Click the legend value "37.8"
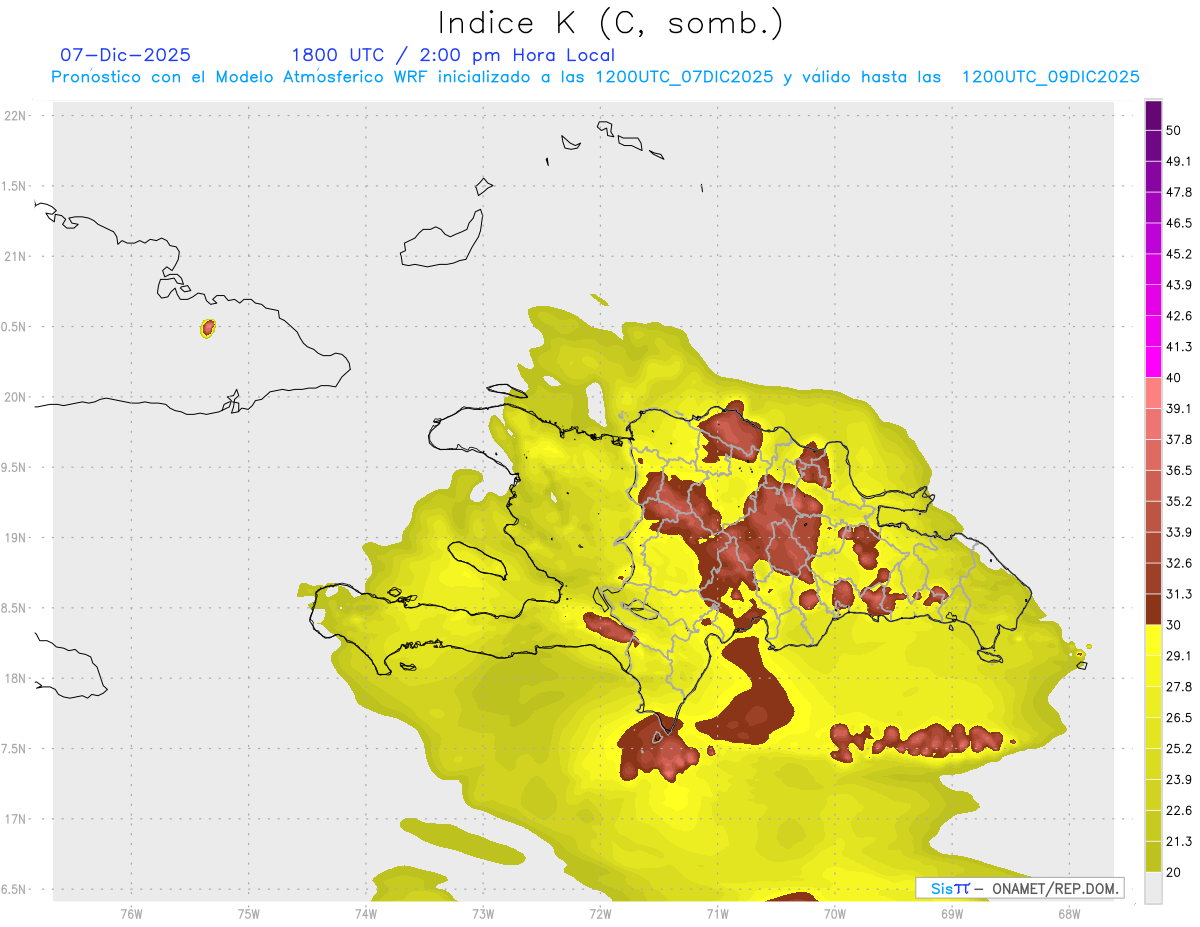 point(1178,439)
